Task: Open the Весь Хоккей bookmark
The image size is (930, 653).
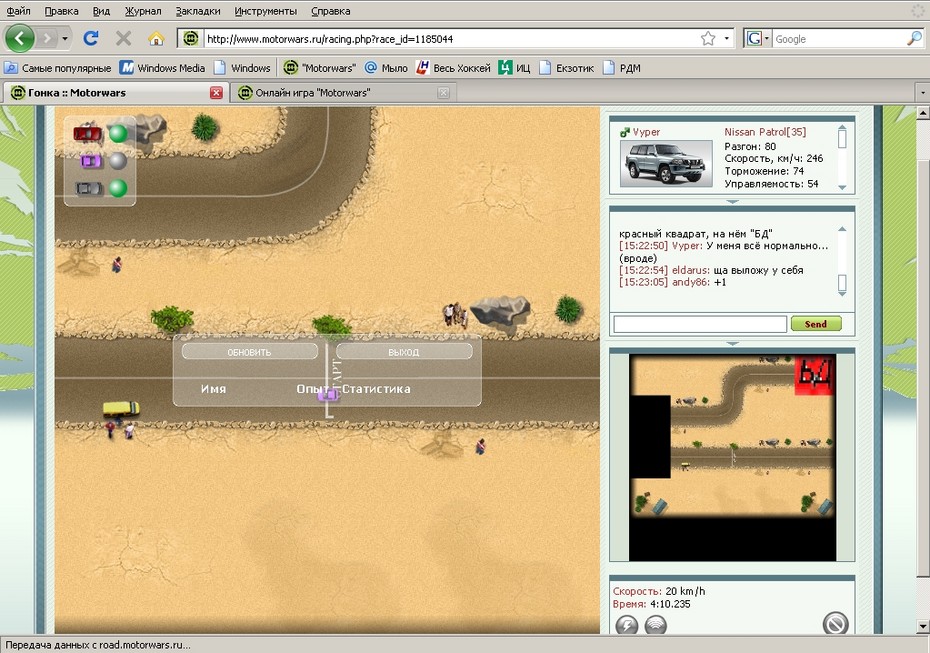Action: [454, 68]
